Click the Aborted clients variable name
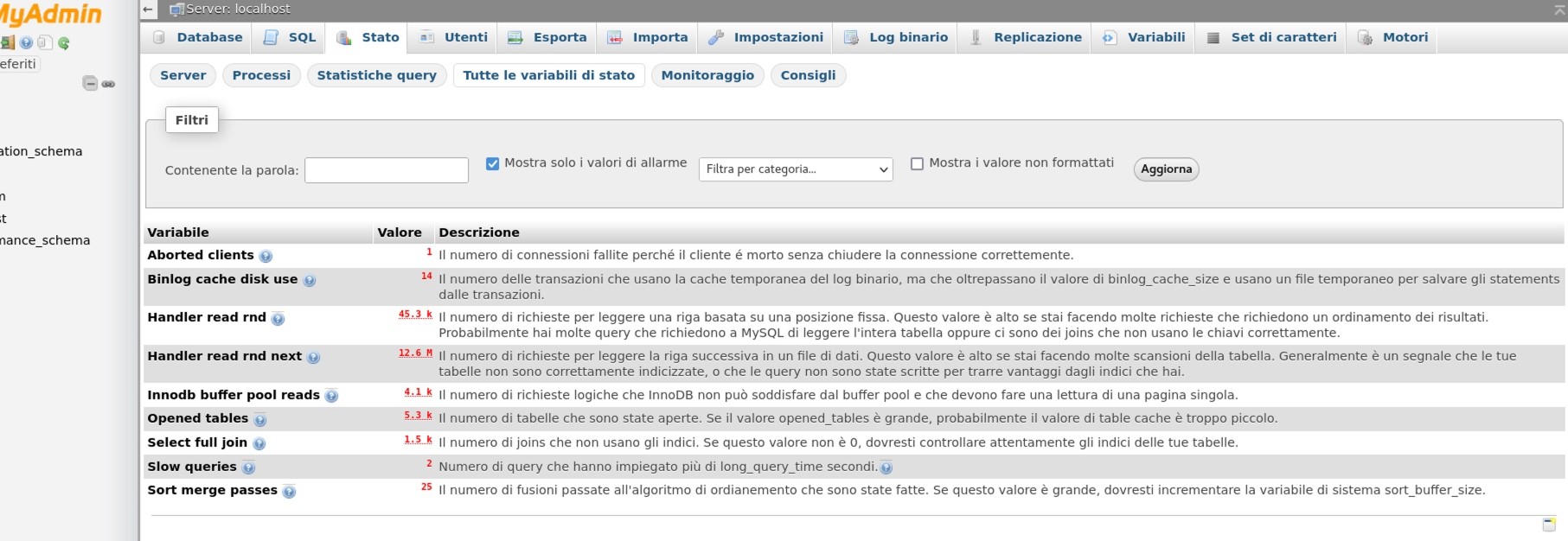 coord(201,255)
